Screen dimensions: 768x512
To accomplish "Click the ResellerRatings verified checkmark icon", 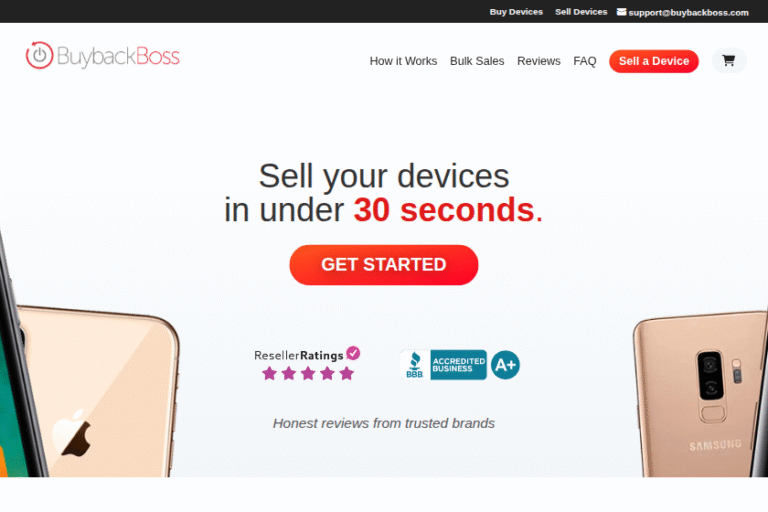I will click(353, 353).
